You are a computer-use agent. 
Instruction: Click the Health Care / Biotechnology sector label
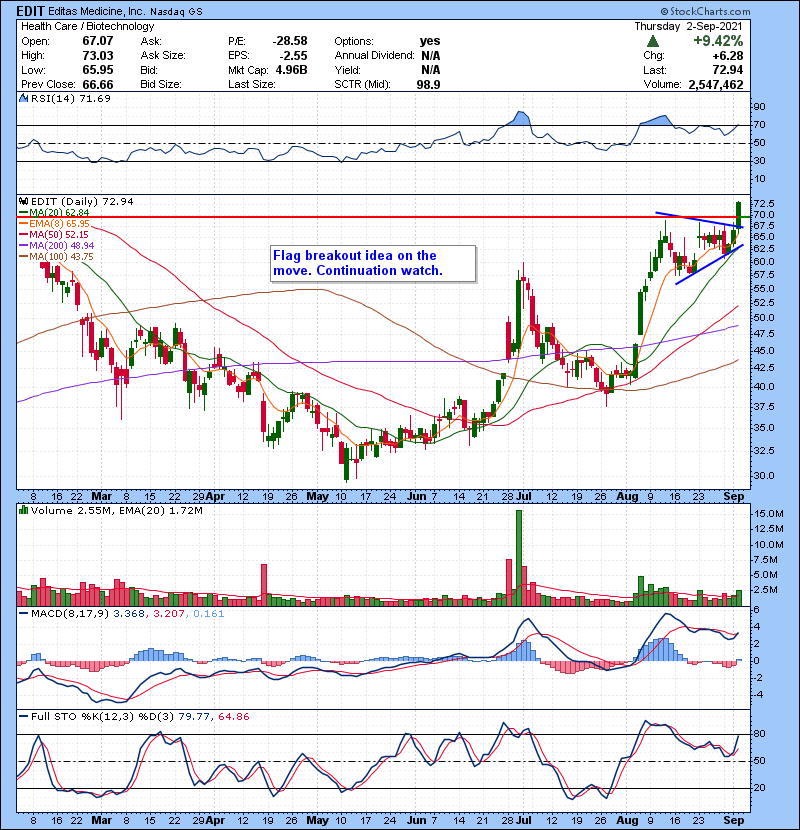(x=87, y=26)
